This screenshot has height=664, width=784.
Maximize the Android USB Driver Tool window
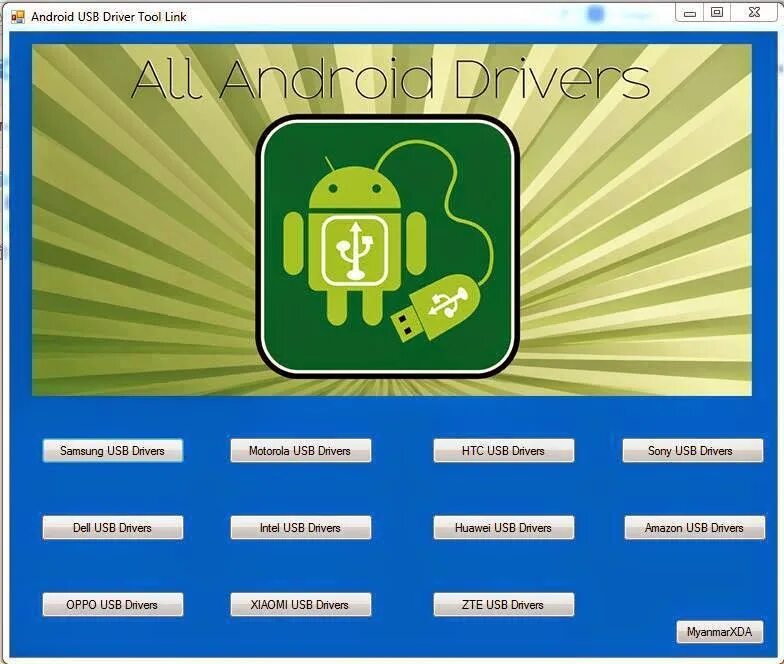pyautogui.click(x=717, y=12)
